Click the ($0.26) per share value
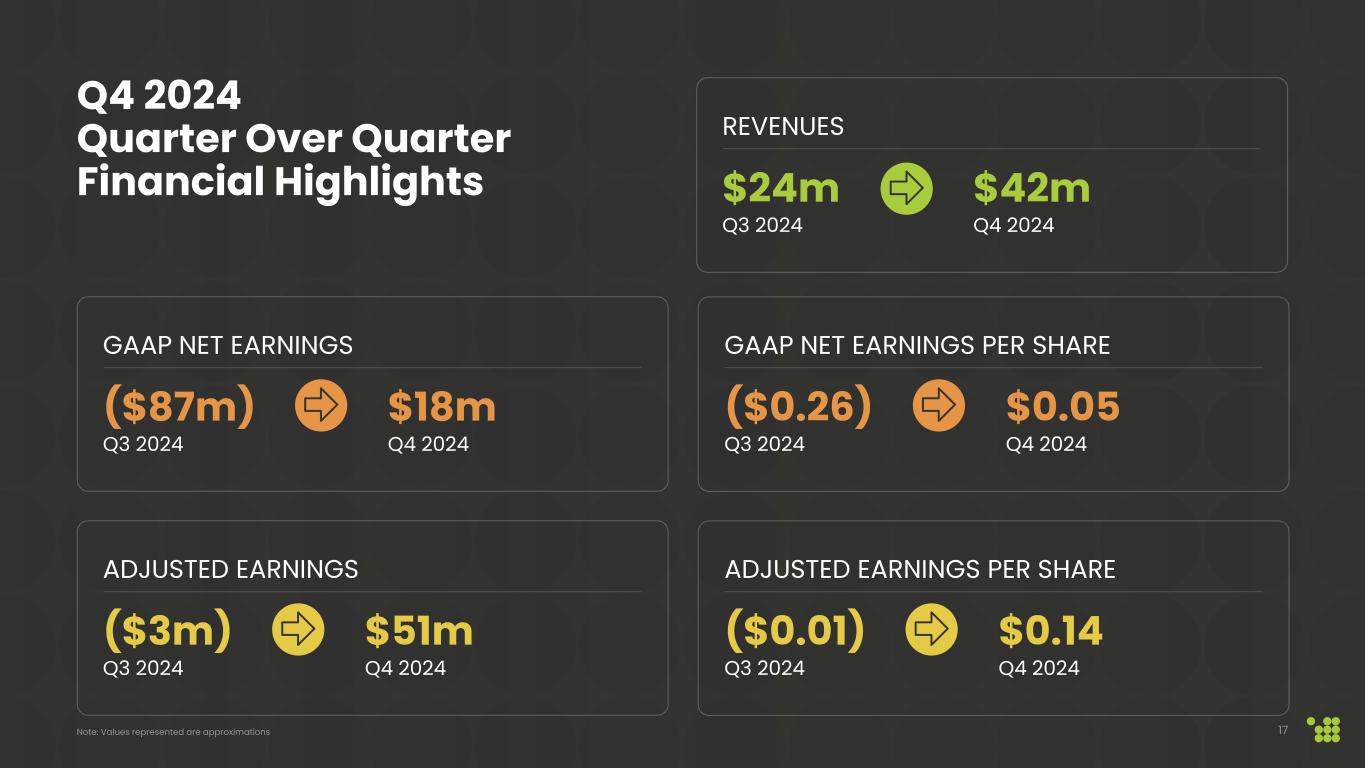The height and width of the screenshot is (768, 1365). [798, 406]
